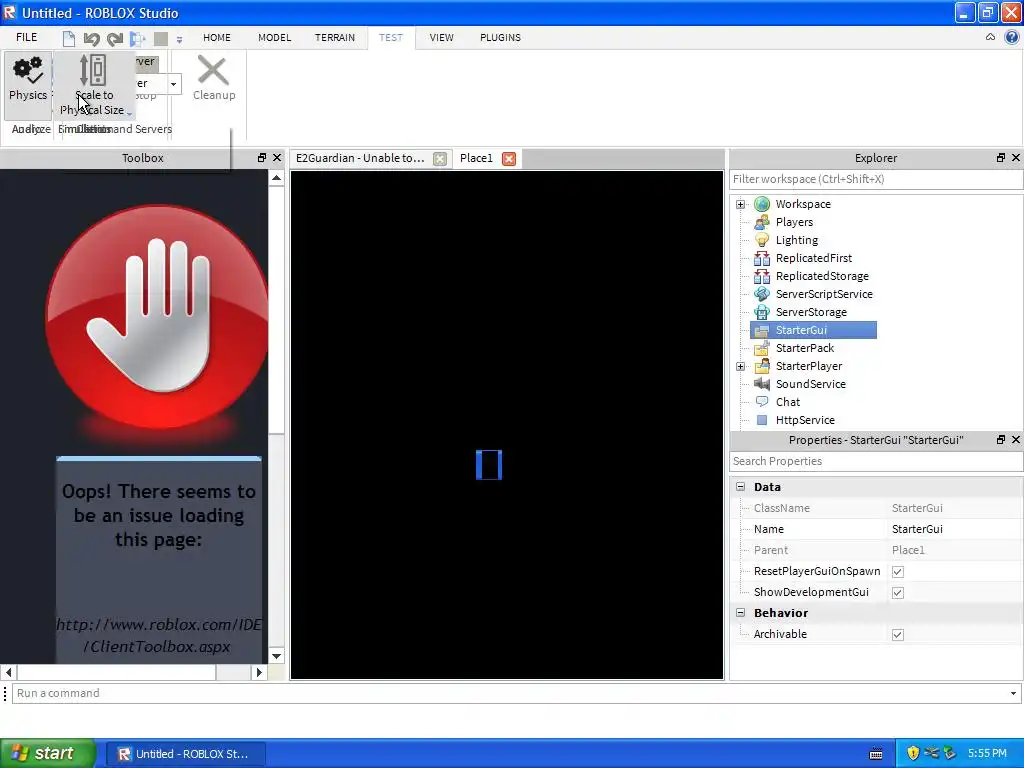Click the Cleanup X icon

[x=213, y=71]
